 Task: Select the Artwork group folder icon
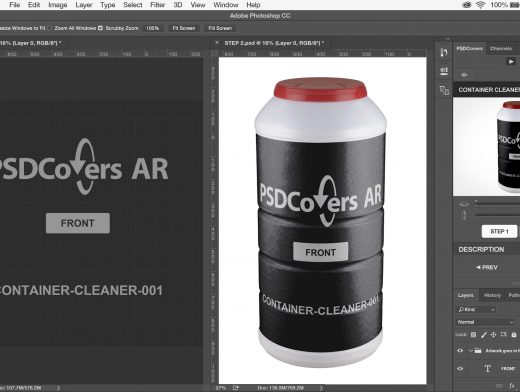[x=478, y=350]
